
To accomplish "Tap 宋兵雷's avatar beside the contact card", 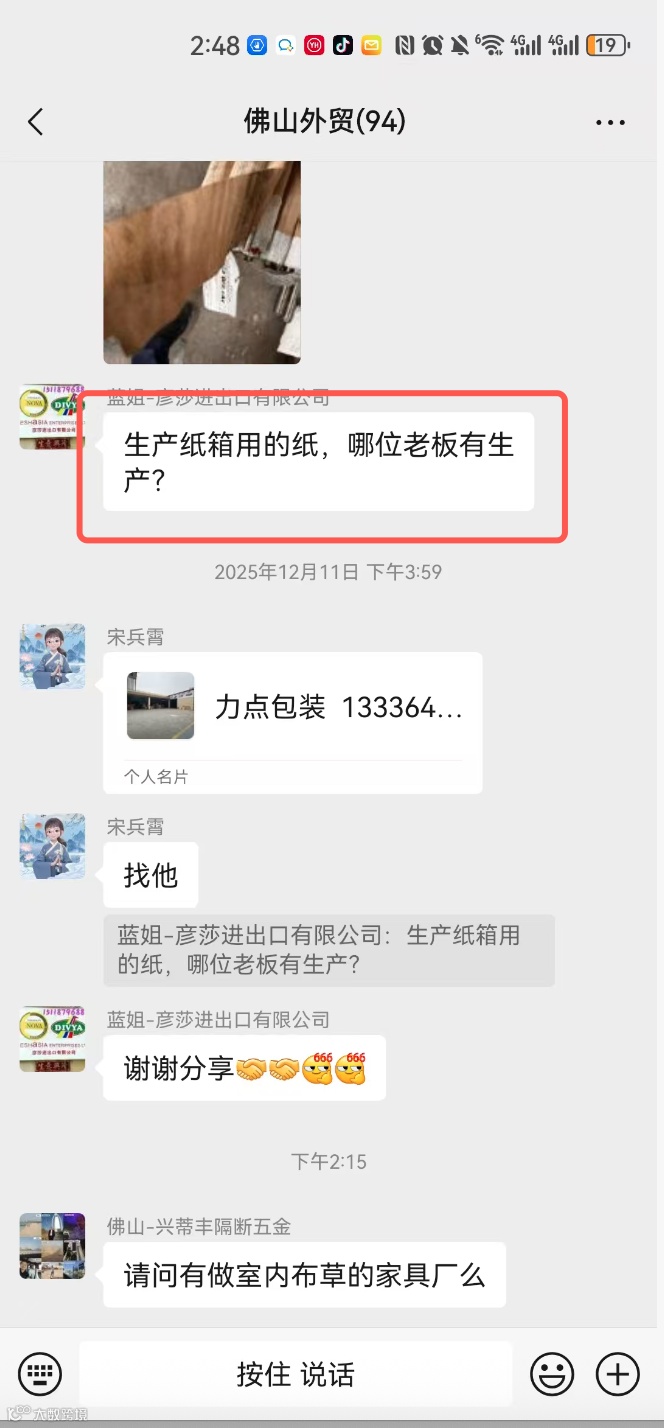I will [x=52, y=656].
